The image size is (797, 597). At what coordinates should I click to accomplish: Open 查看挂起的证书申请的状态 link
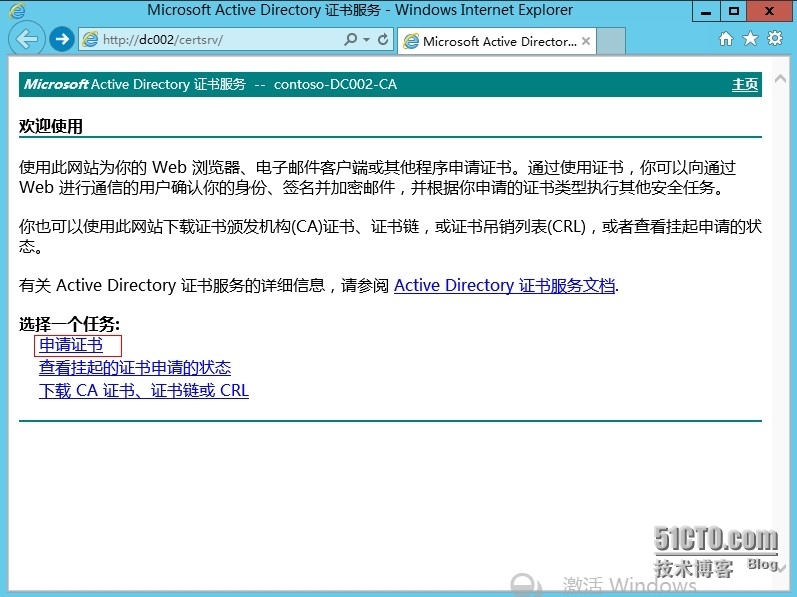click(135, 367)
